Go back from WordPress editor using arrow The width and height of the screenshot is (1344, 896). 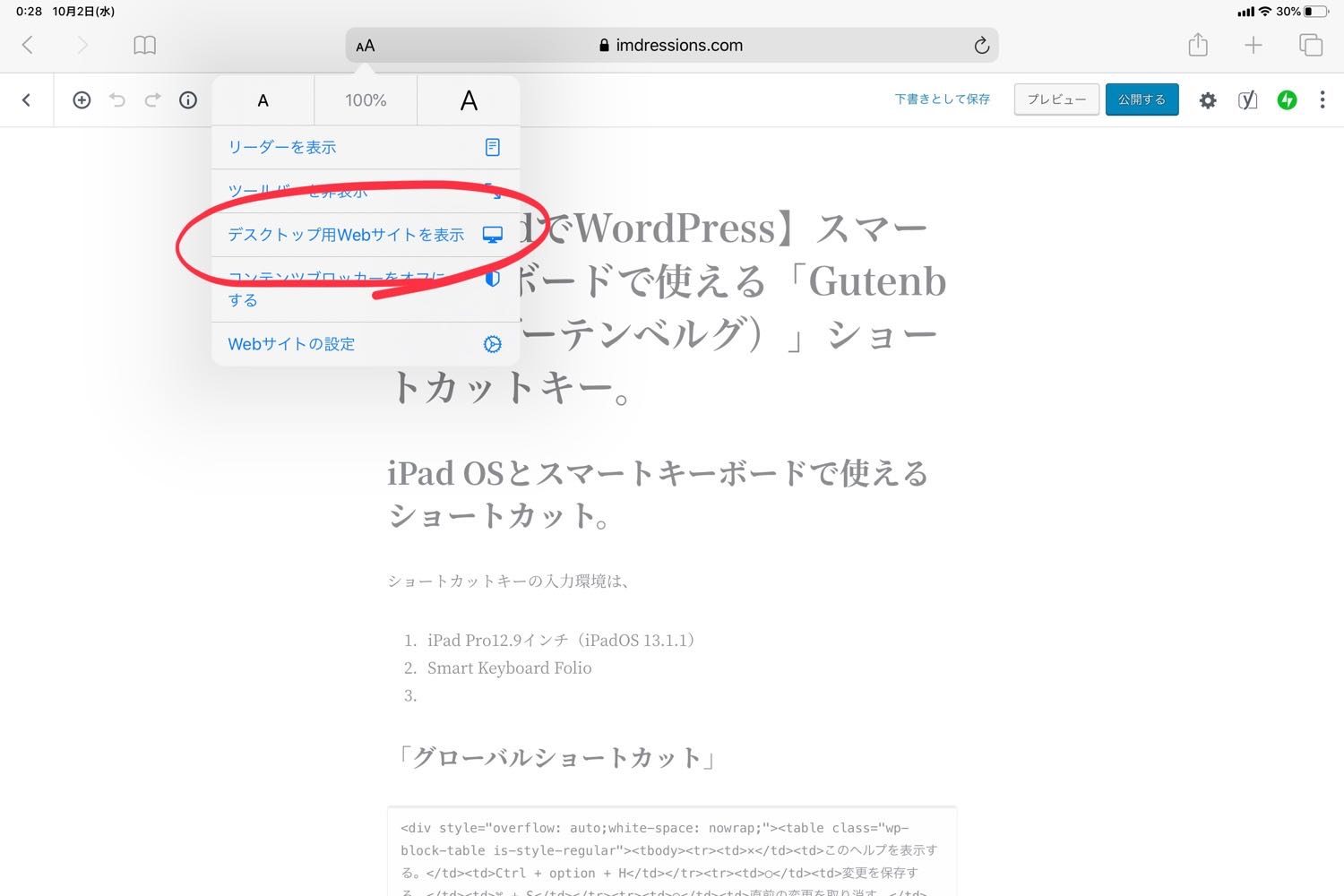click(26, 100)
